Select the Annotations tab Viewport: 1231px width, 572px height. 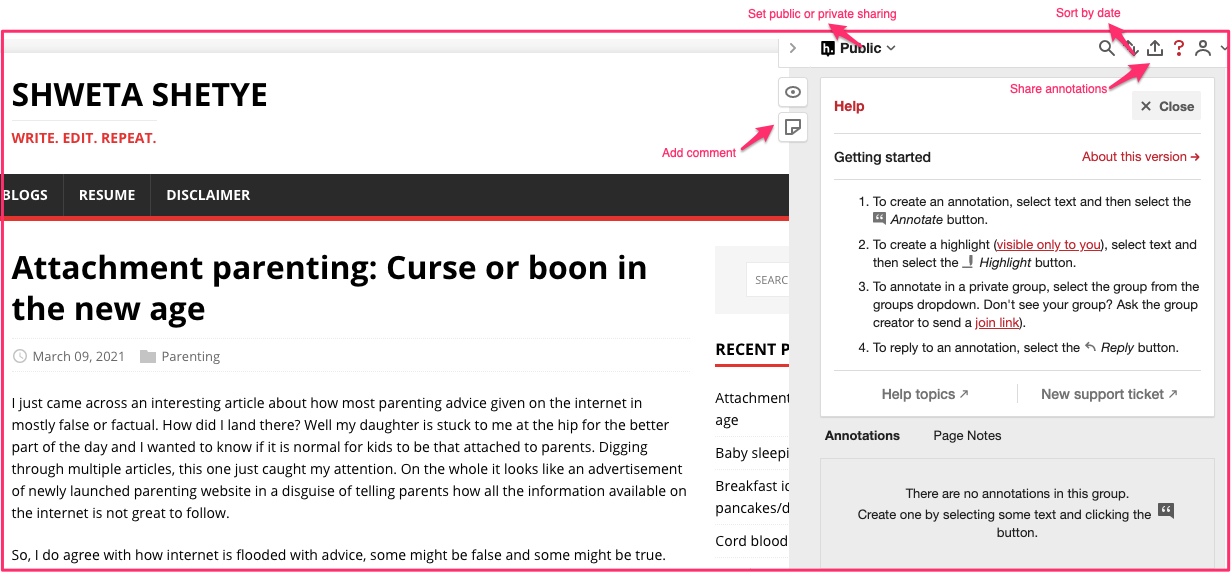click(x=862, y=435)
